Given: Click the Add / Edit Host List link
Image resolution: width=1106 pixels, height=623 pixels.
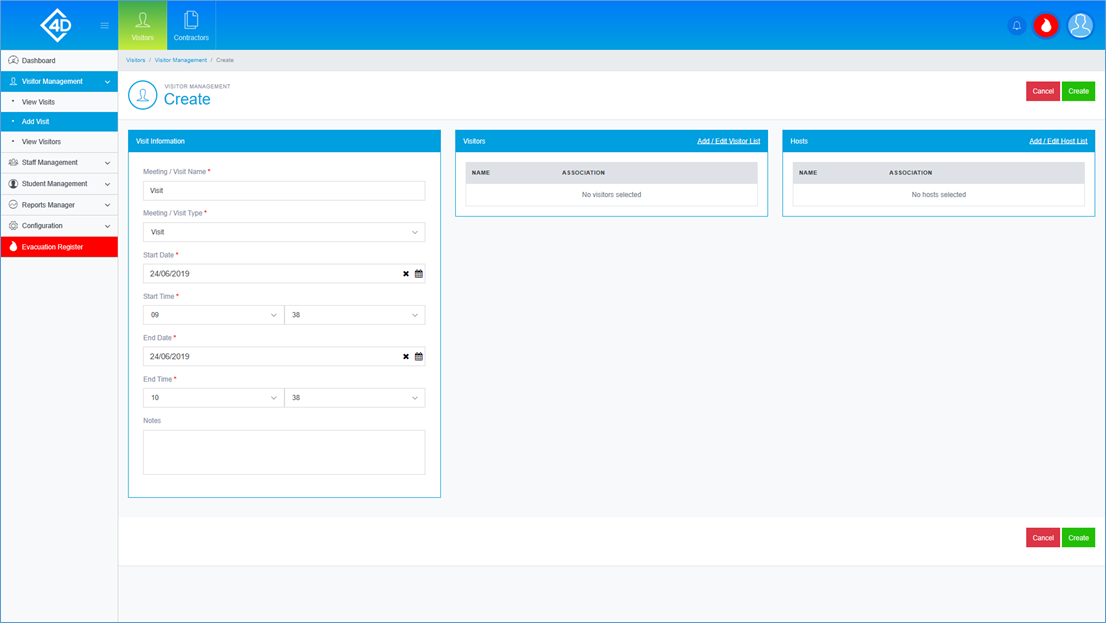Looking at the screenshot, I should tap(1058, 141).
